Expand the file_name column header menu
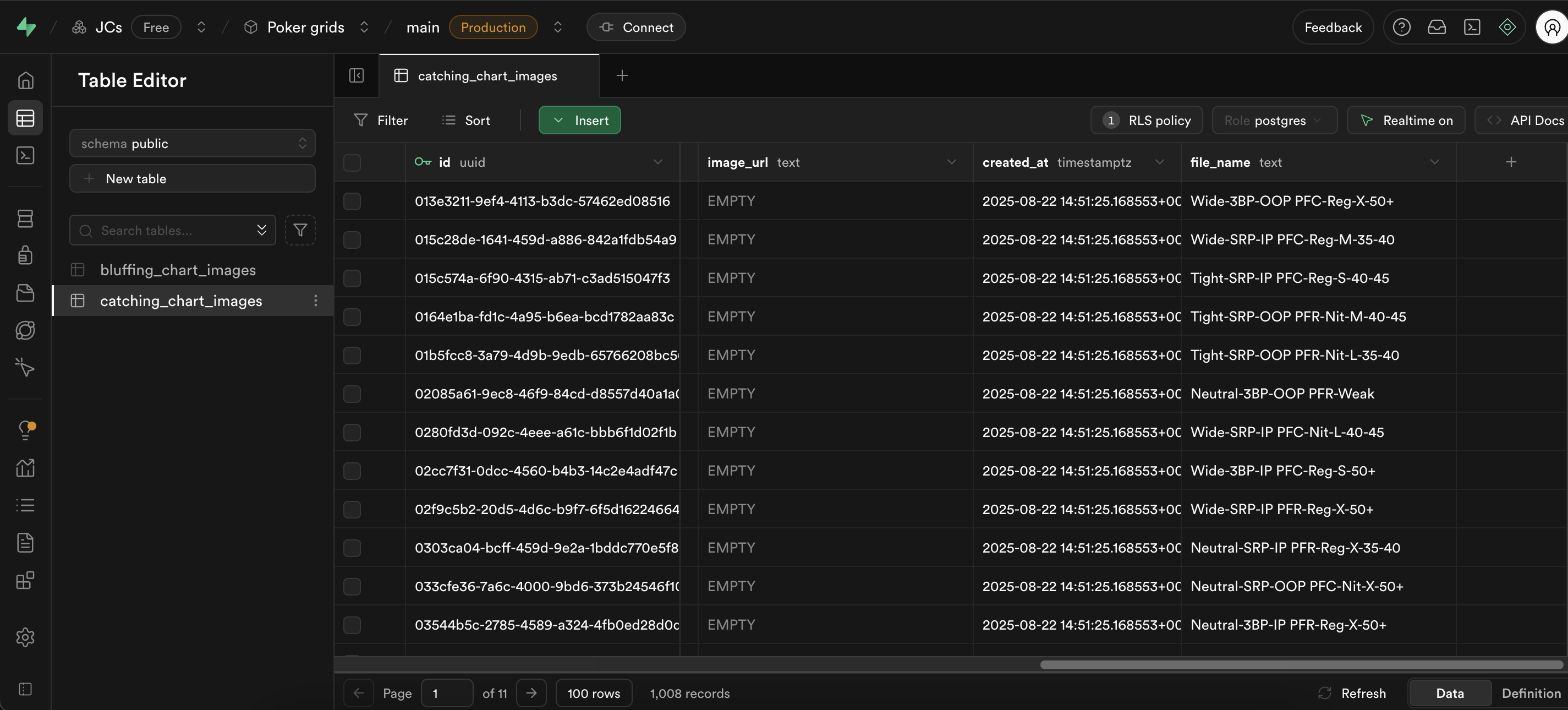This screenshot has width=1568, height=710. tap(1435, 162)
